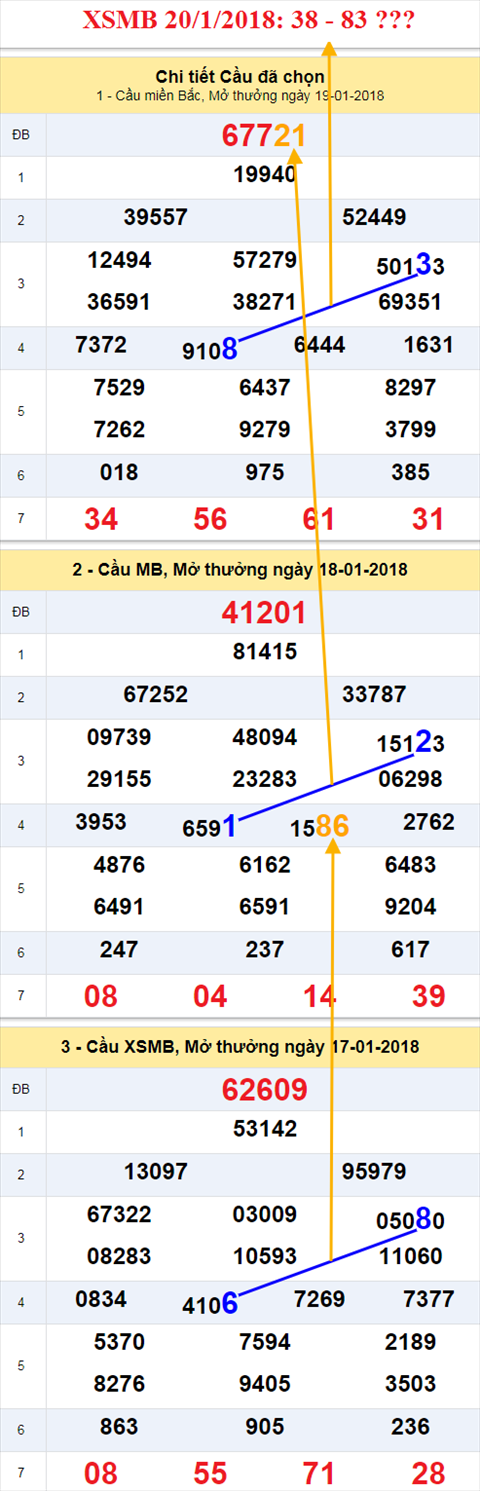Select third prize number 12494
The height and width of the screenshot is (1491, 480).
click(119, 260)
